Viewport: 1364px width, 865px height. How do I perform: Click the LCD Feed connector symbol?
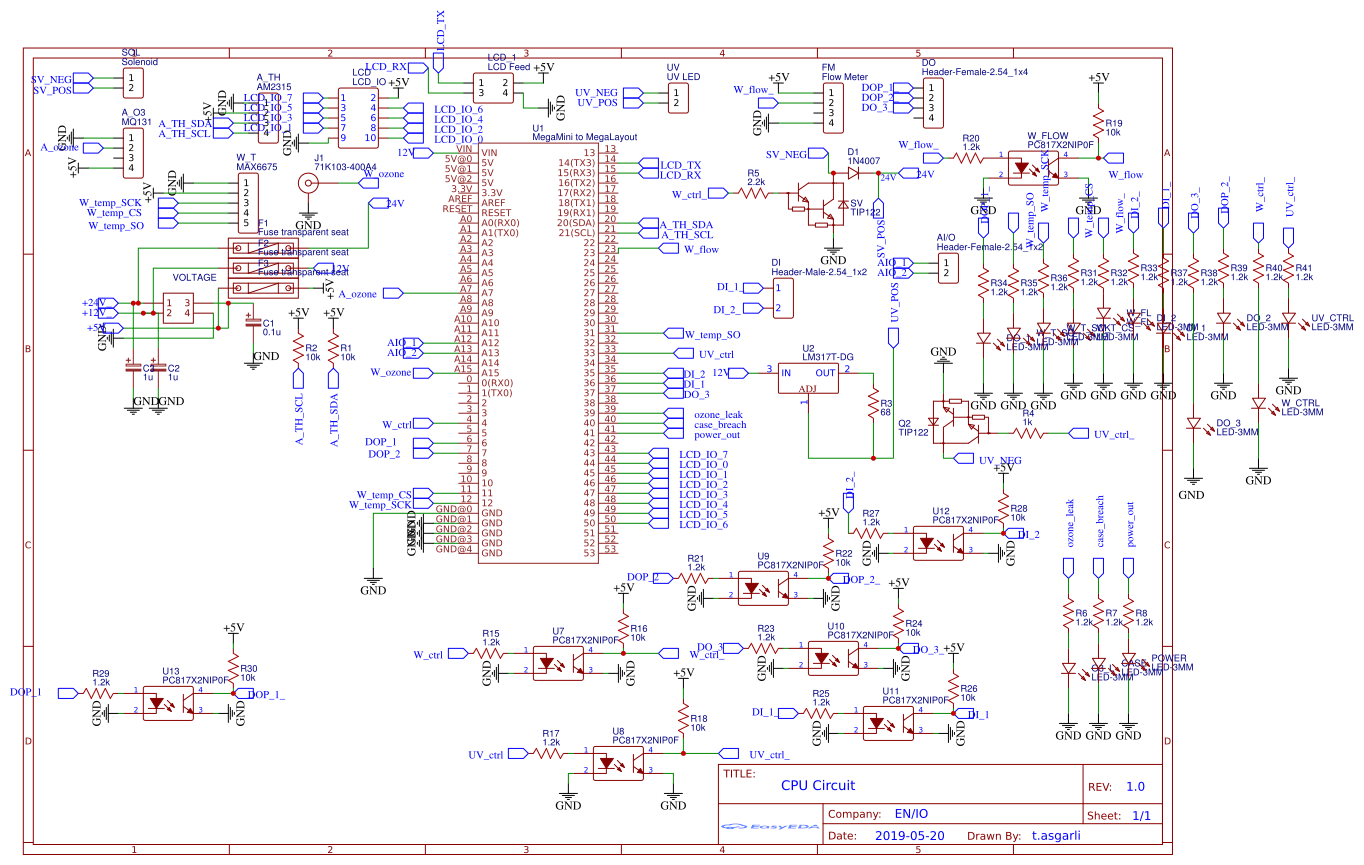pos(495,88)
